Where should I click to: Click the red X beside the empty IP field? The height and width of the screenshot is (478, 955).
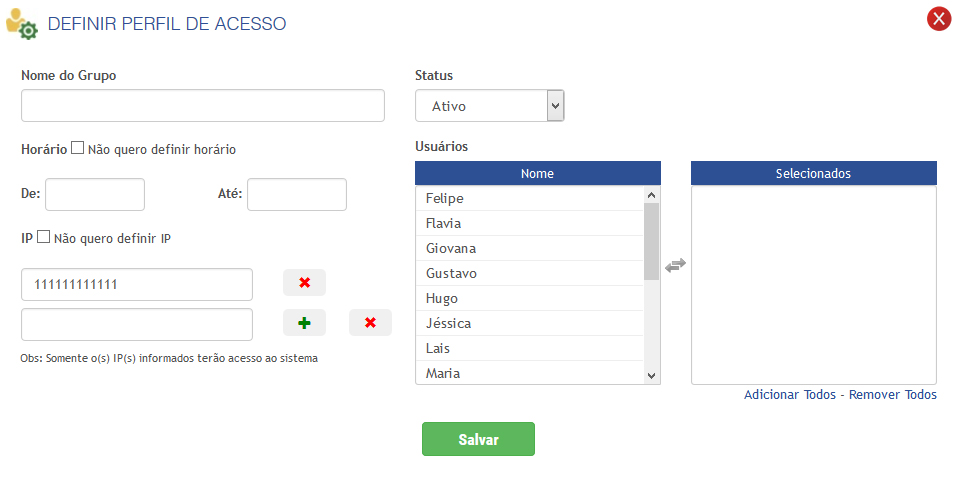click(x=370, y=323)
